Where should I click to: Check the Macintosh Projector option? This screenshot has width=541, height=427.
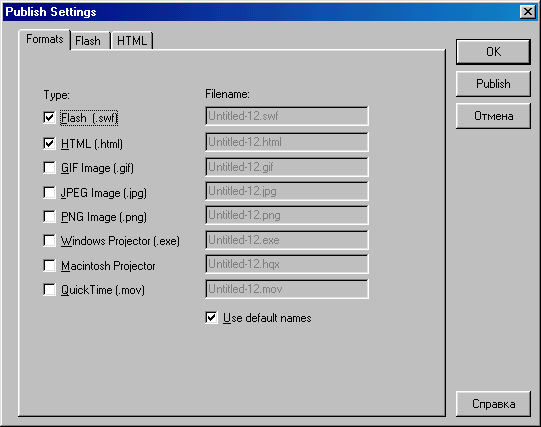(x=49, y=266)
